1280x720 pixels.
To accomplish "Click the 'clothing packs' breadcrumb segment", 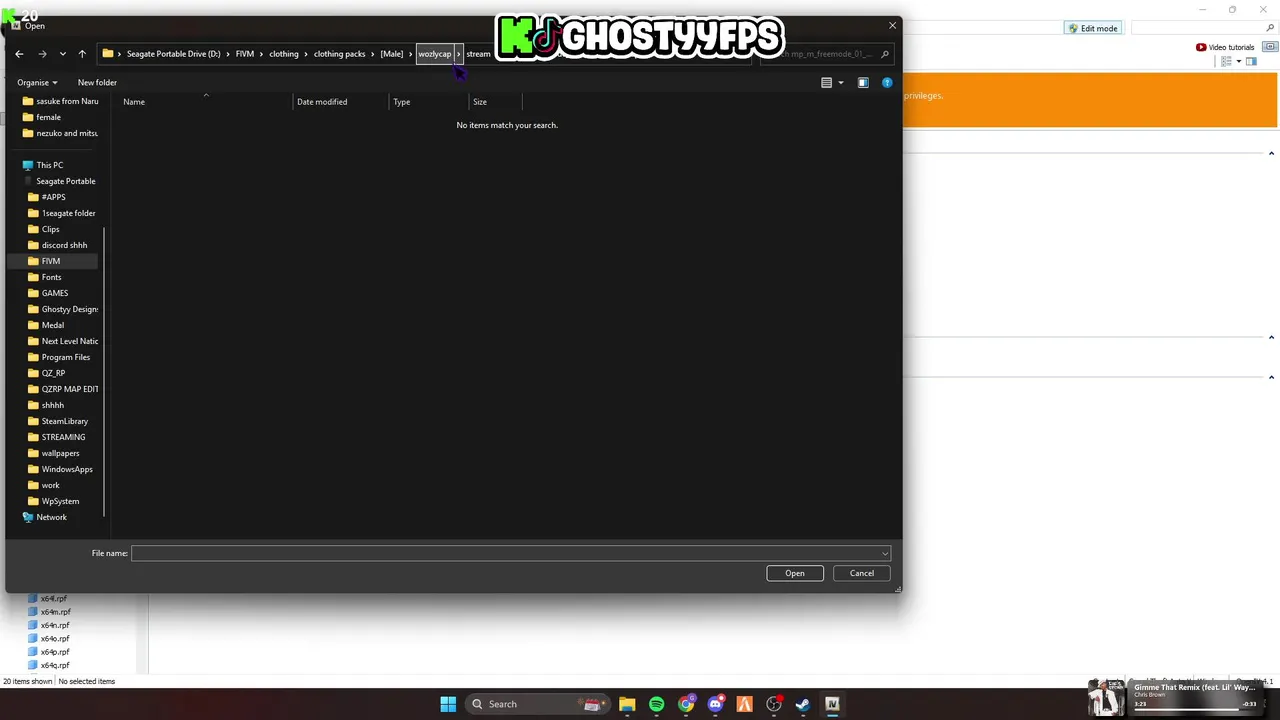I will (339, 54).
